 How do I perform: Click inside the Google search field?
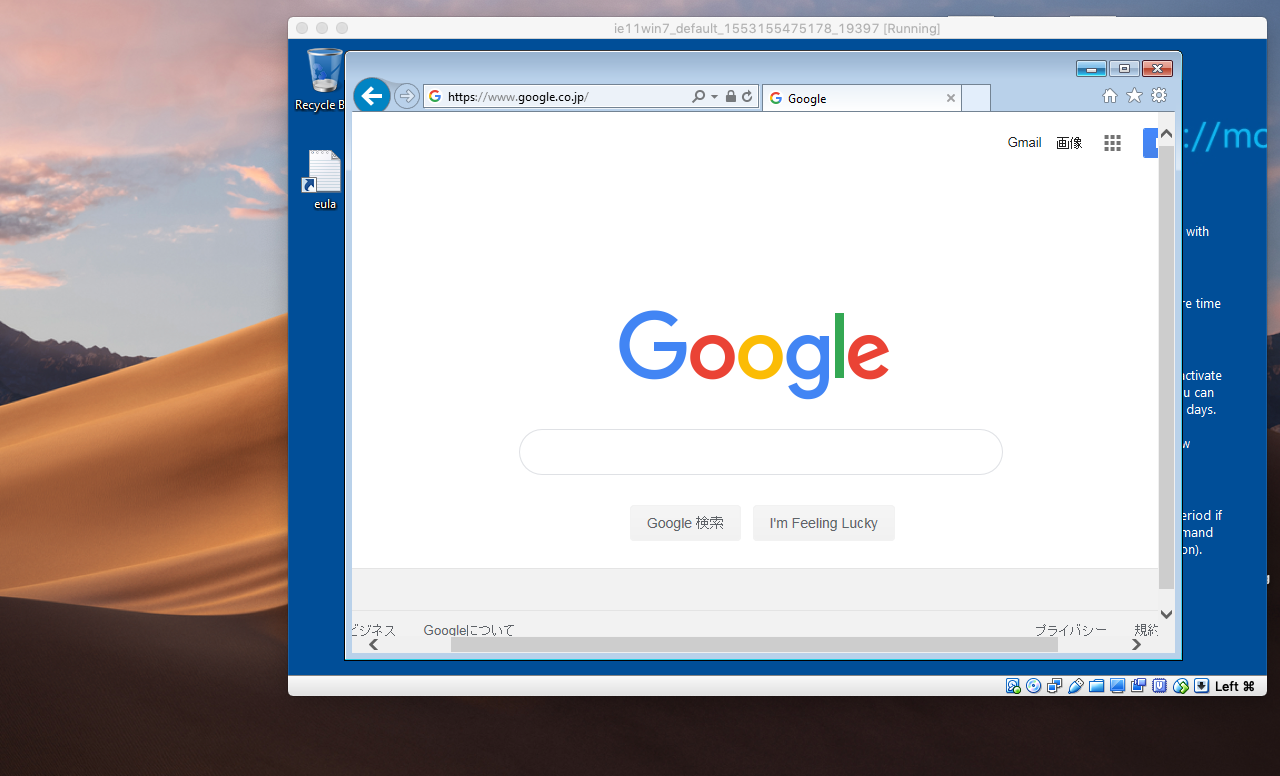(760, 452)
